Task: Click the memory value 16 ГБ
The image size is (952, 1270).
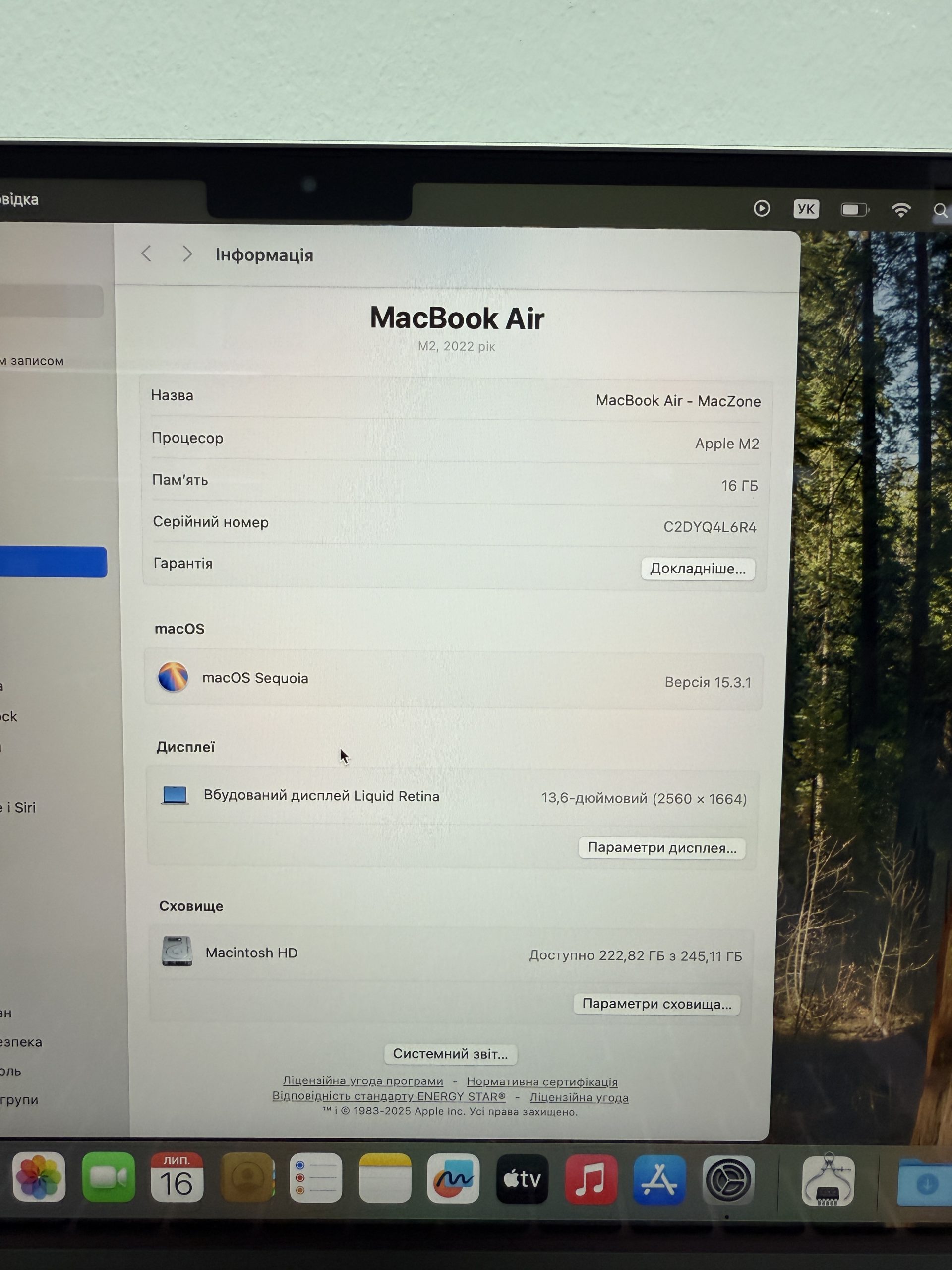Action: 740,486
